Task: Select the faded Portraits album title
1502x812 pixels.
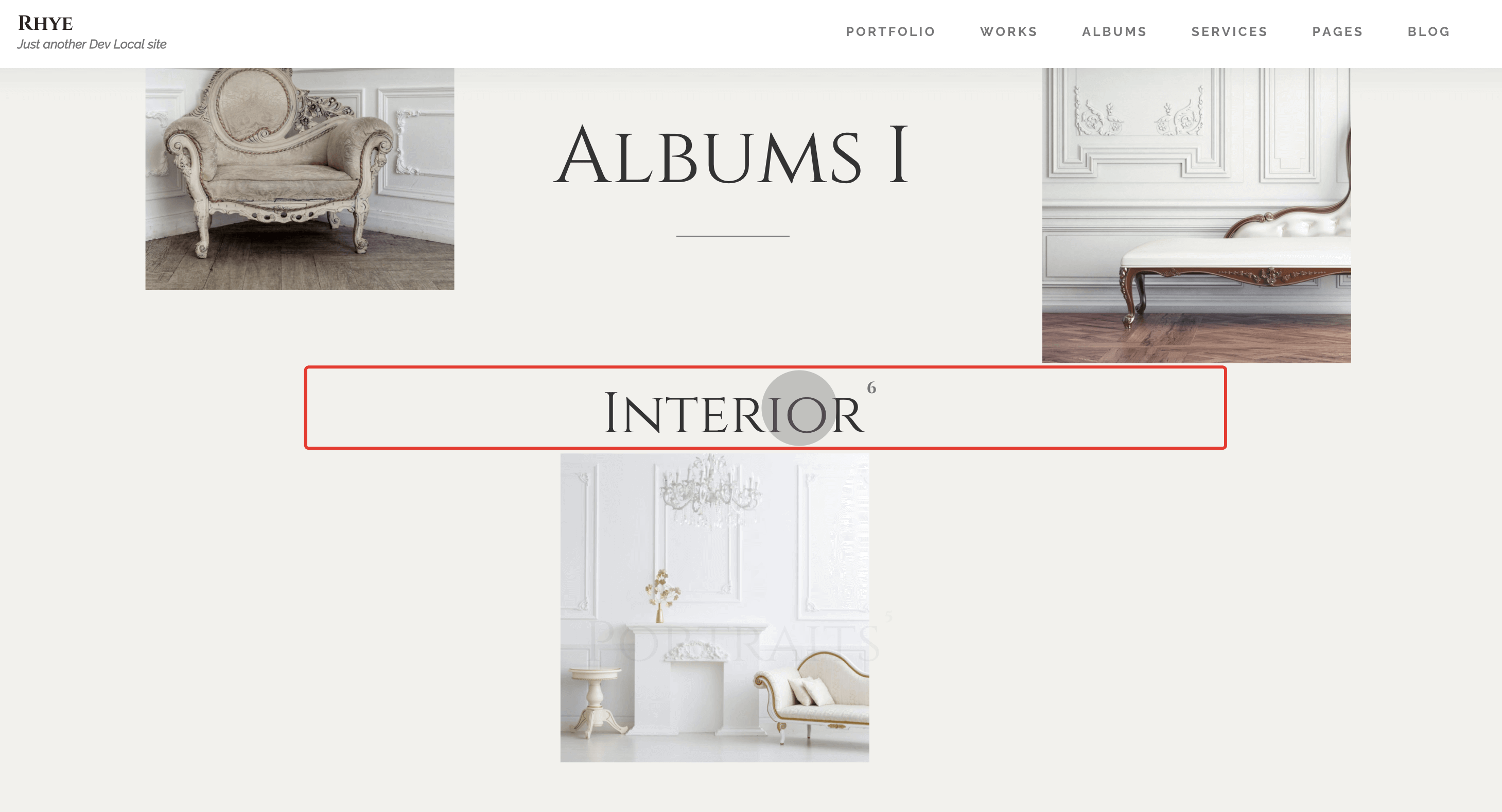Action: pyautogui.click(x=733, y=641)
